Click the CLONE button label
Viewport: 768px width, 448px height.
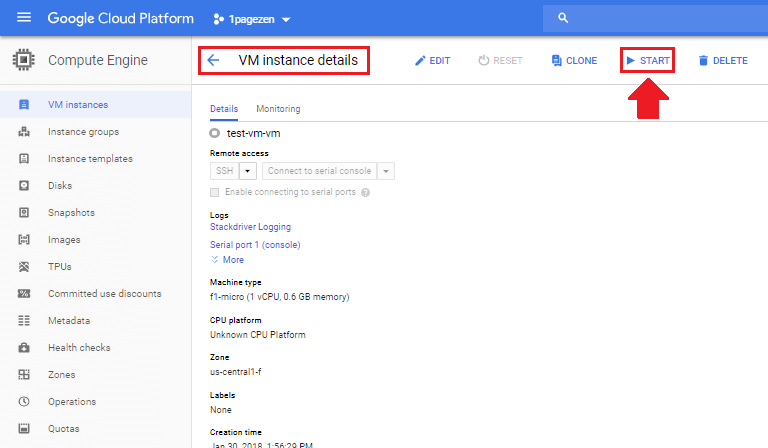[581, 61]
